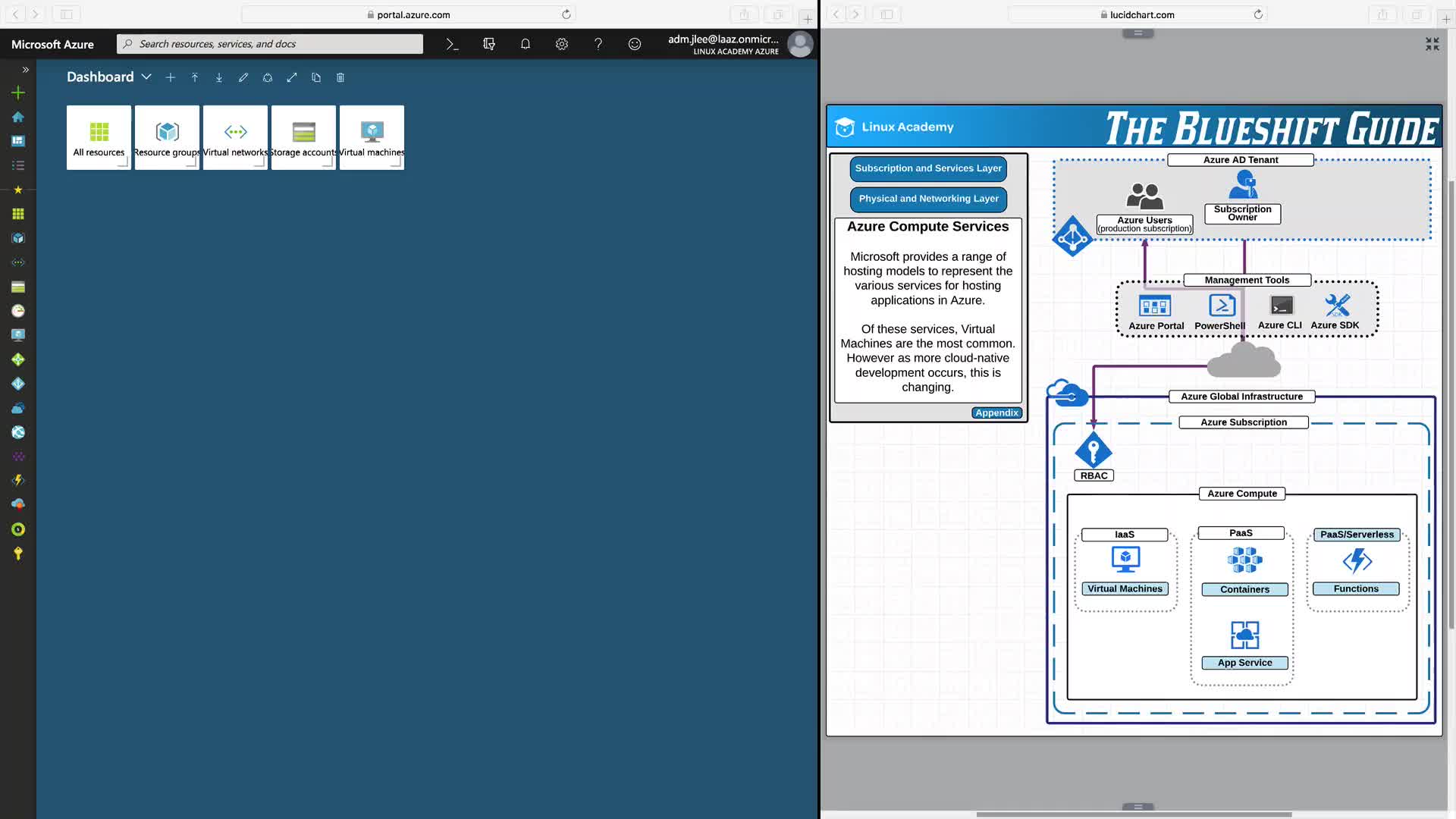Click the Appendix button in the diagram

(996, 413)
